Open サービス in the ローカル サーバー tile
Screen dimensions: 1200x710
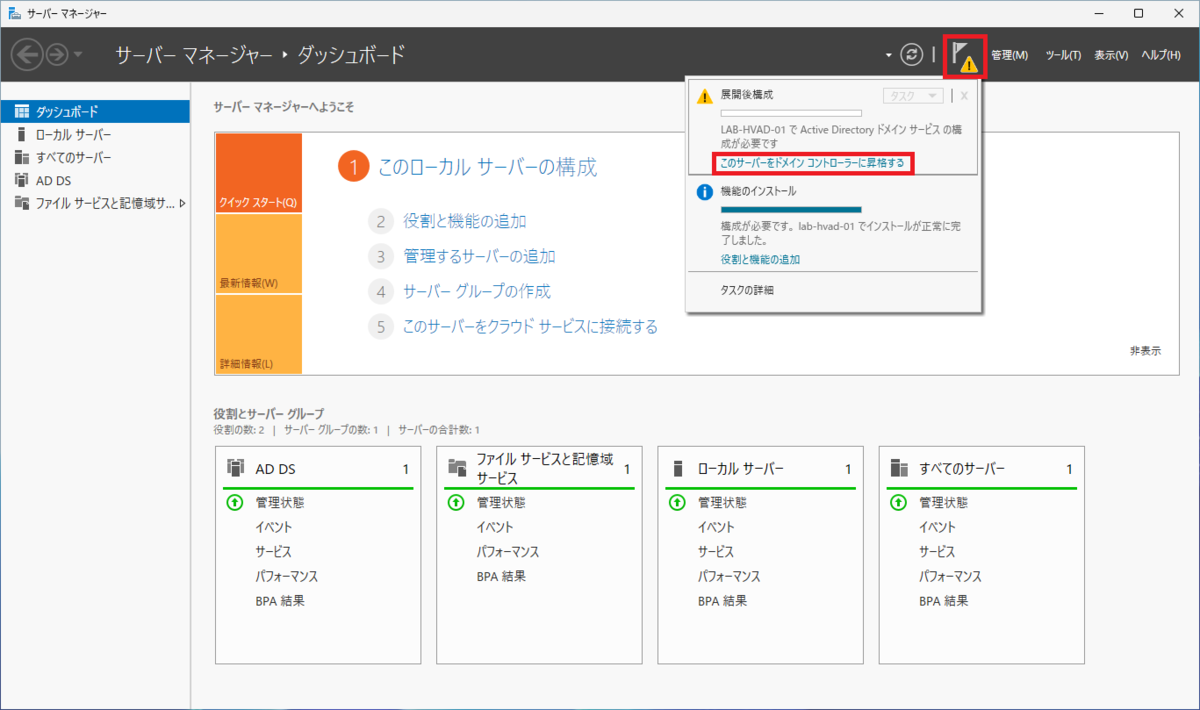pyautogui.click(x=716, y=552)
